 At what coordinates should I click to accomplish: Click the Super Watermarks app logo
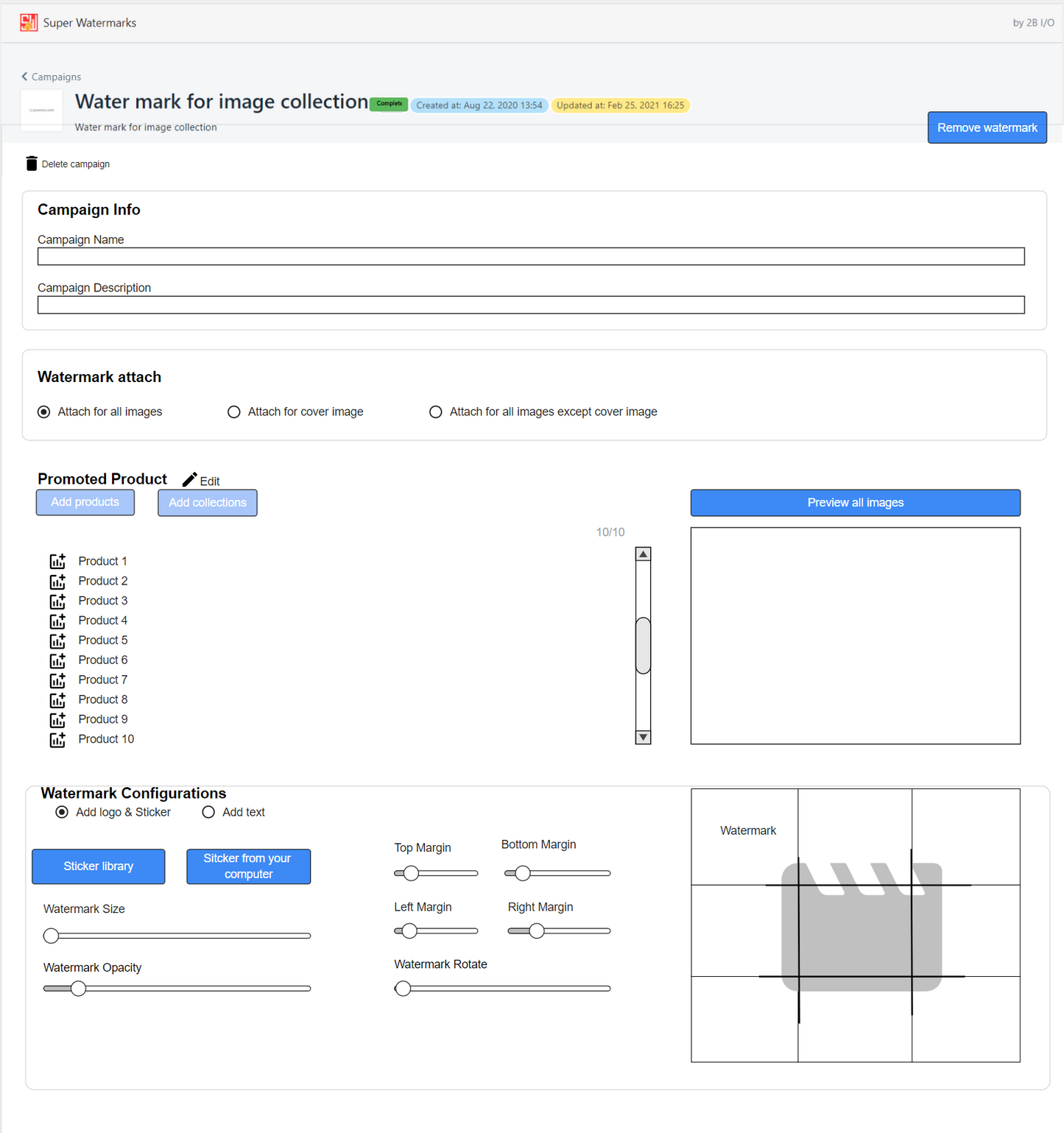click(29, 23)
